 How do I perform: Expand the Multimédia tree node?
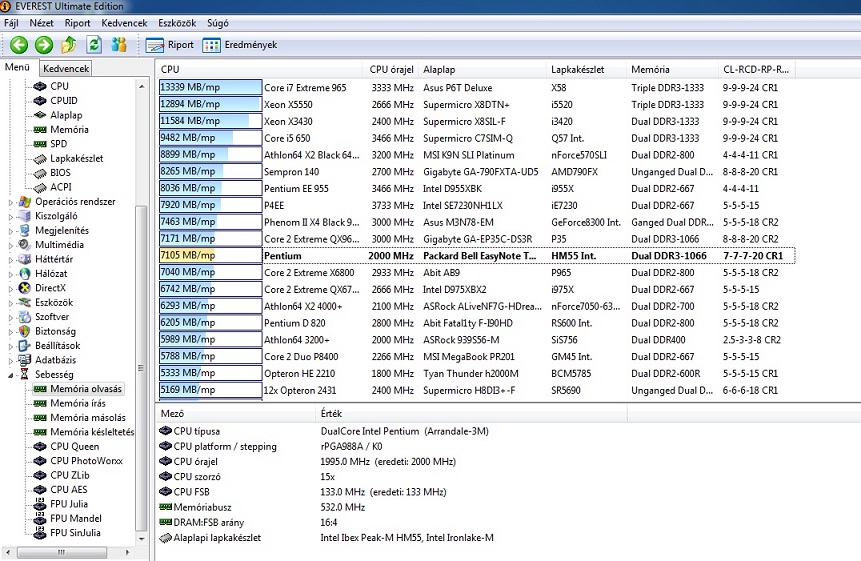[10, 245]
